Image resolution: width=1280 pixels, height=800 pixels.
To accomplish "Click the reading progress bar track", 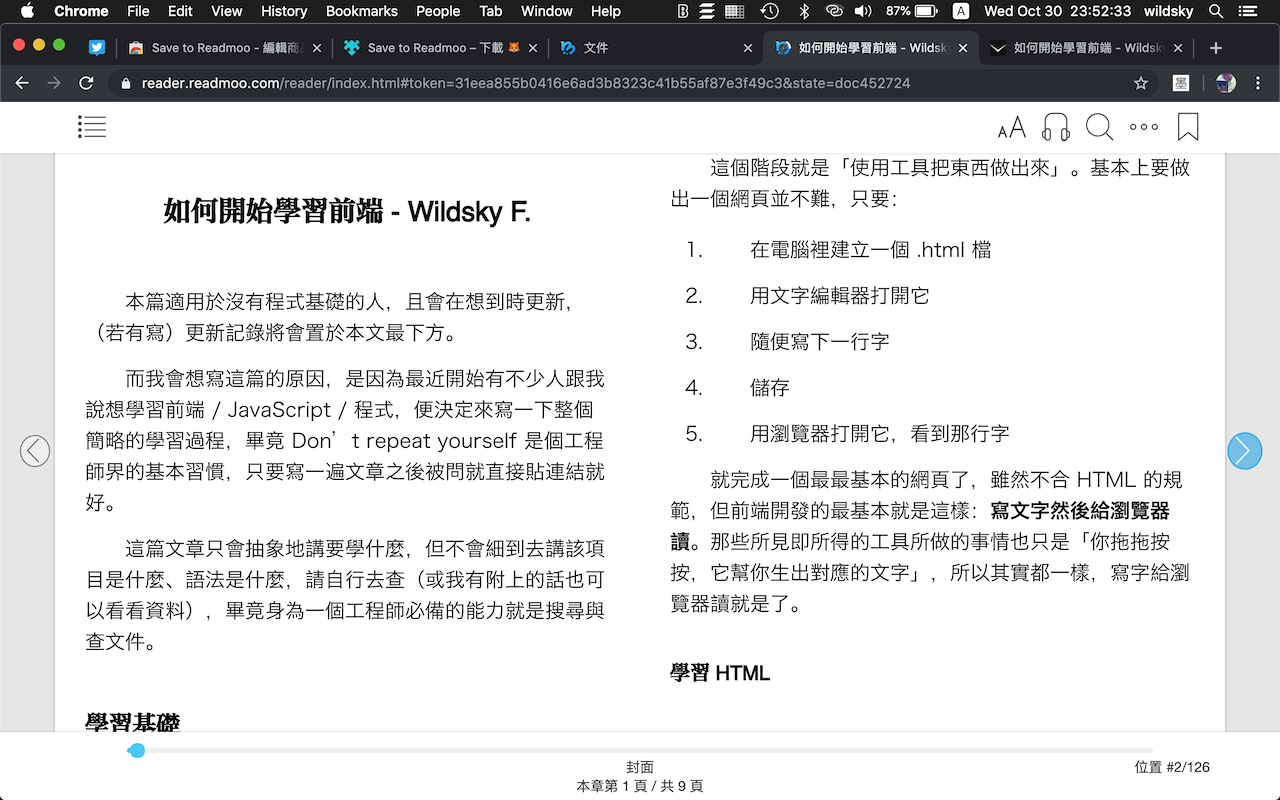I will 640,750.
